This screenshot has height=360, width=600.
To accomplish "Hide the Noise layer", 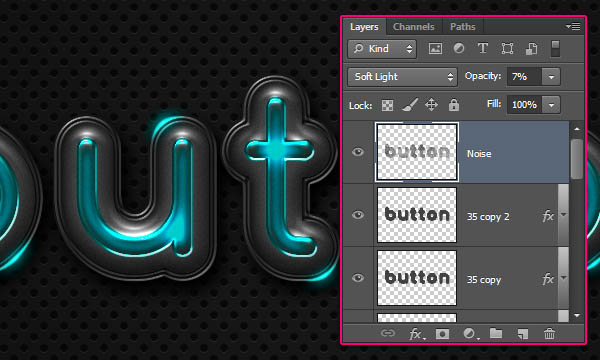I will tap(358, 152).
